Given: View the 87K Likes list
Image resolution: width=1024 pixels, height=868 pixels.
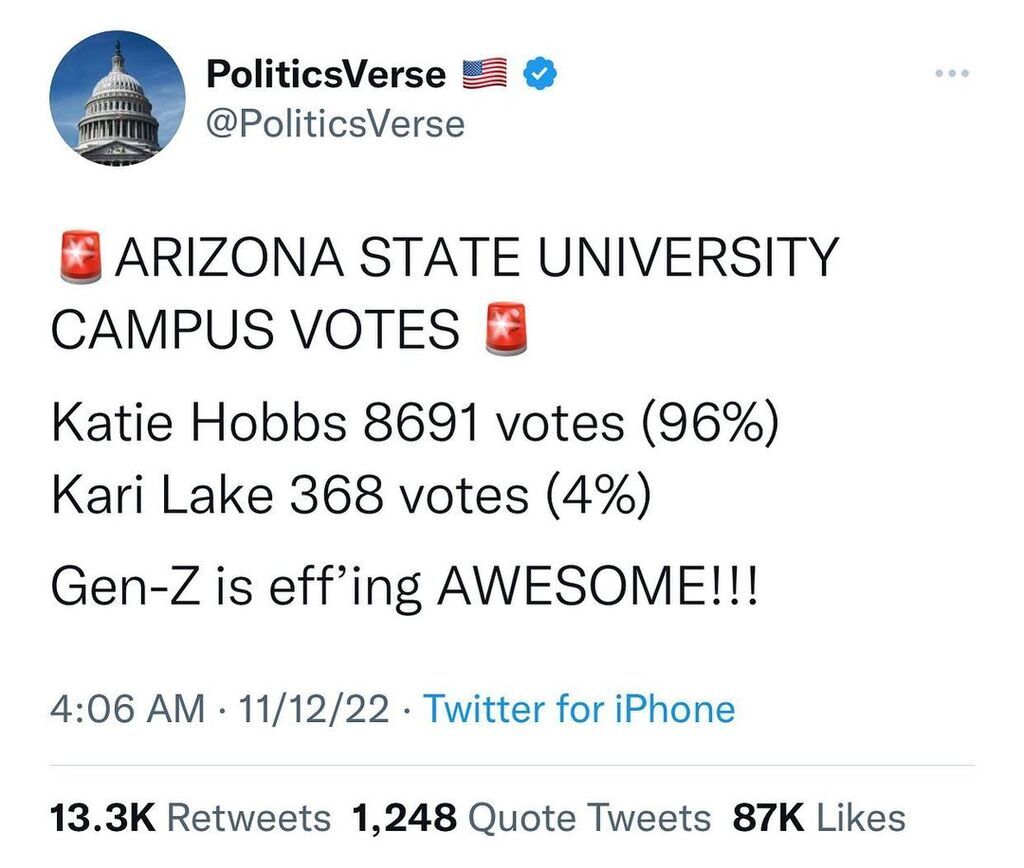Looking at the screenshot, I should point(819,818).
